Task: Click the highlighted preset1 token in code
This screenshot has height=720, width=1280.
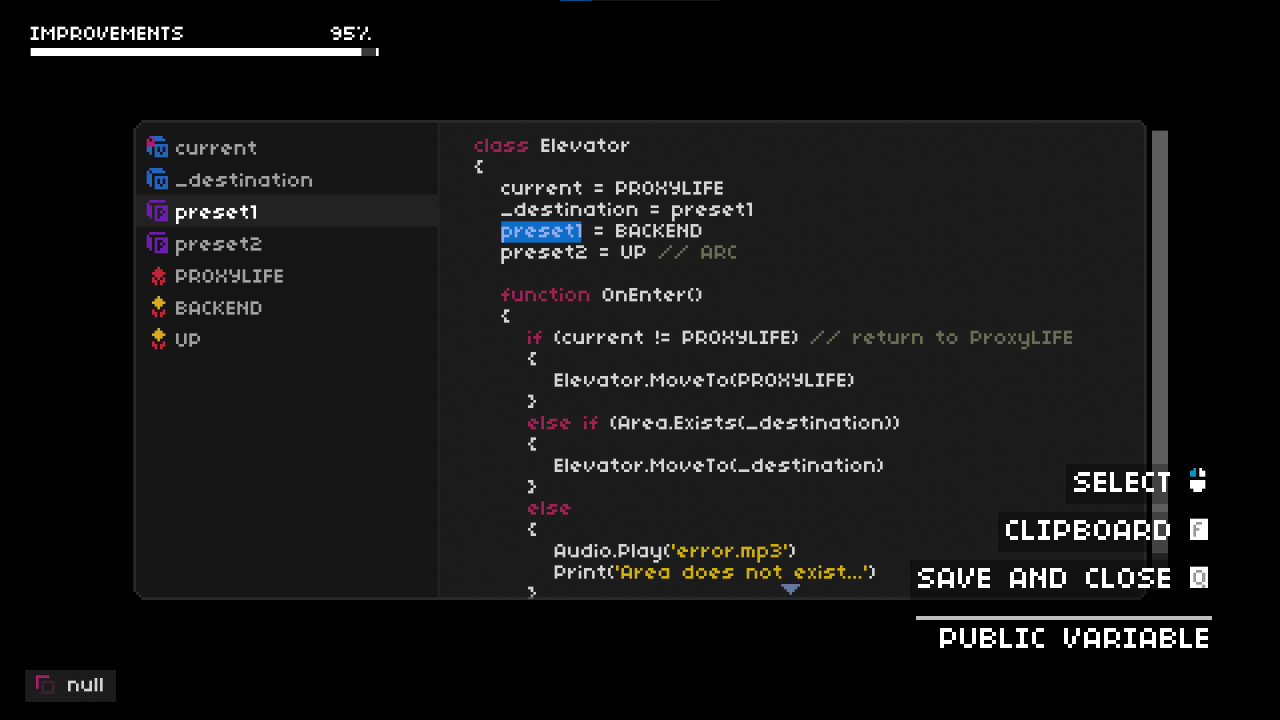Action: [540, 231]
